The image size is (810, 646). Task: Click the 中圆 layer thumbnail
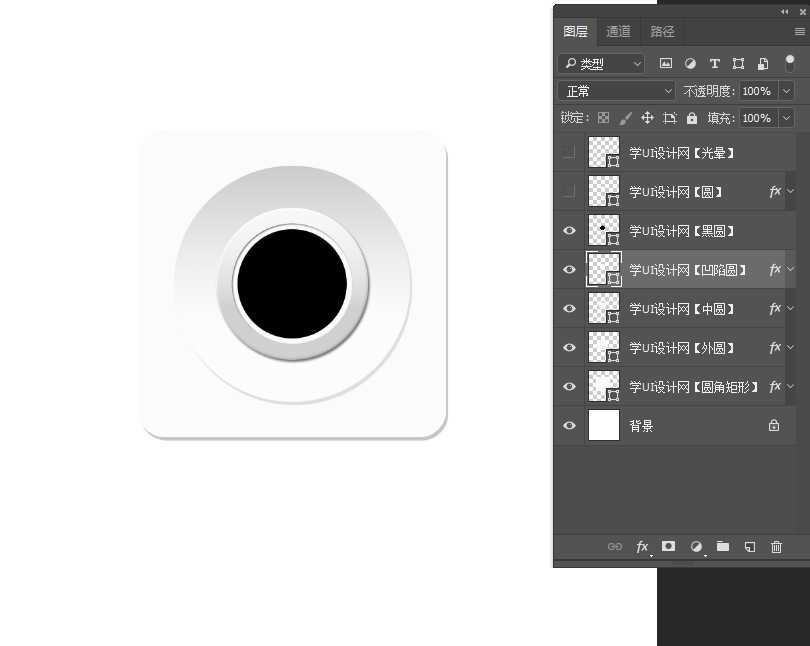tap(604, 309)
